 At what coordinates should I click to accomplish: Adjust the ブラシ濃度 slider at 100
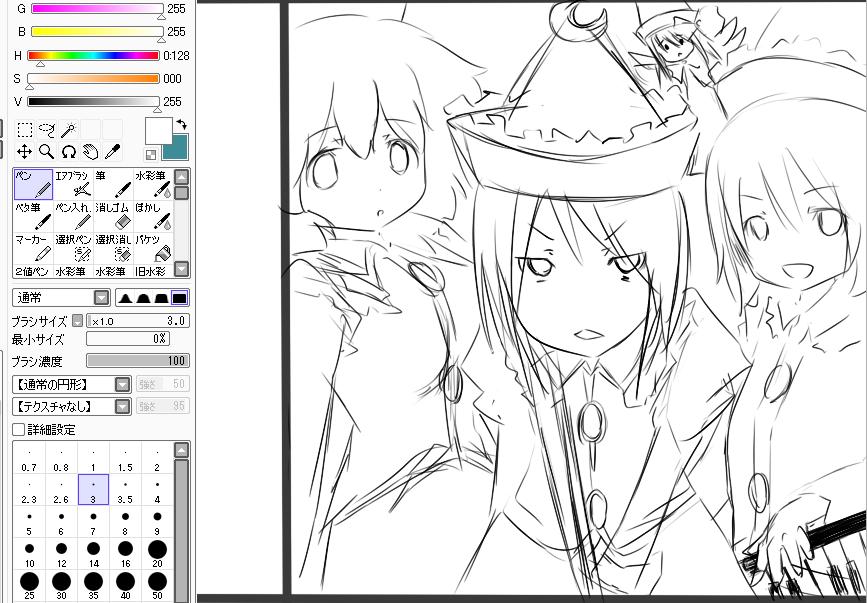coord(138,361)
